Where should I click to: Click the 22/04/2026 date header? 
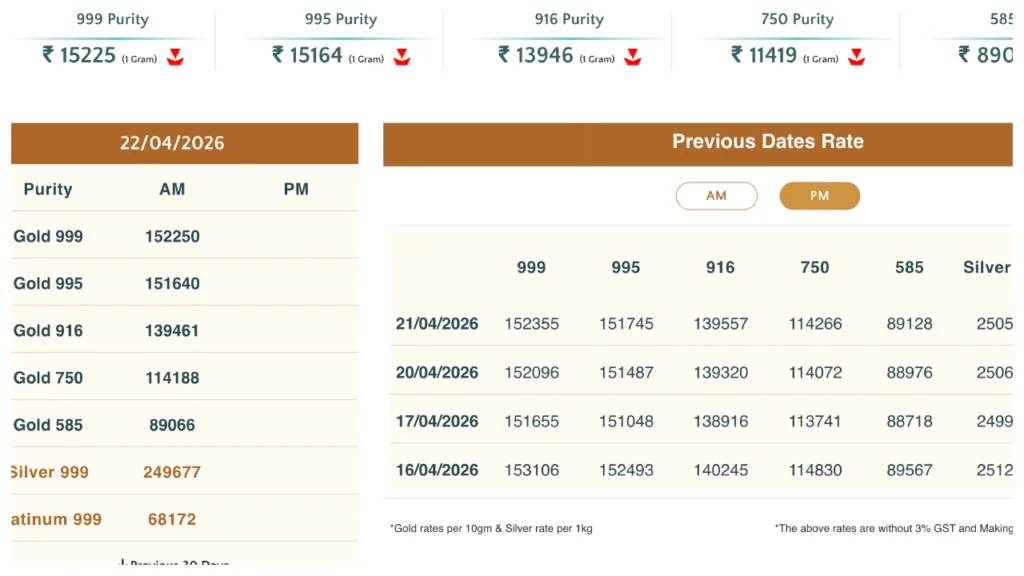pos(172,143)
